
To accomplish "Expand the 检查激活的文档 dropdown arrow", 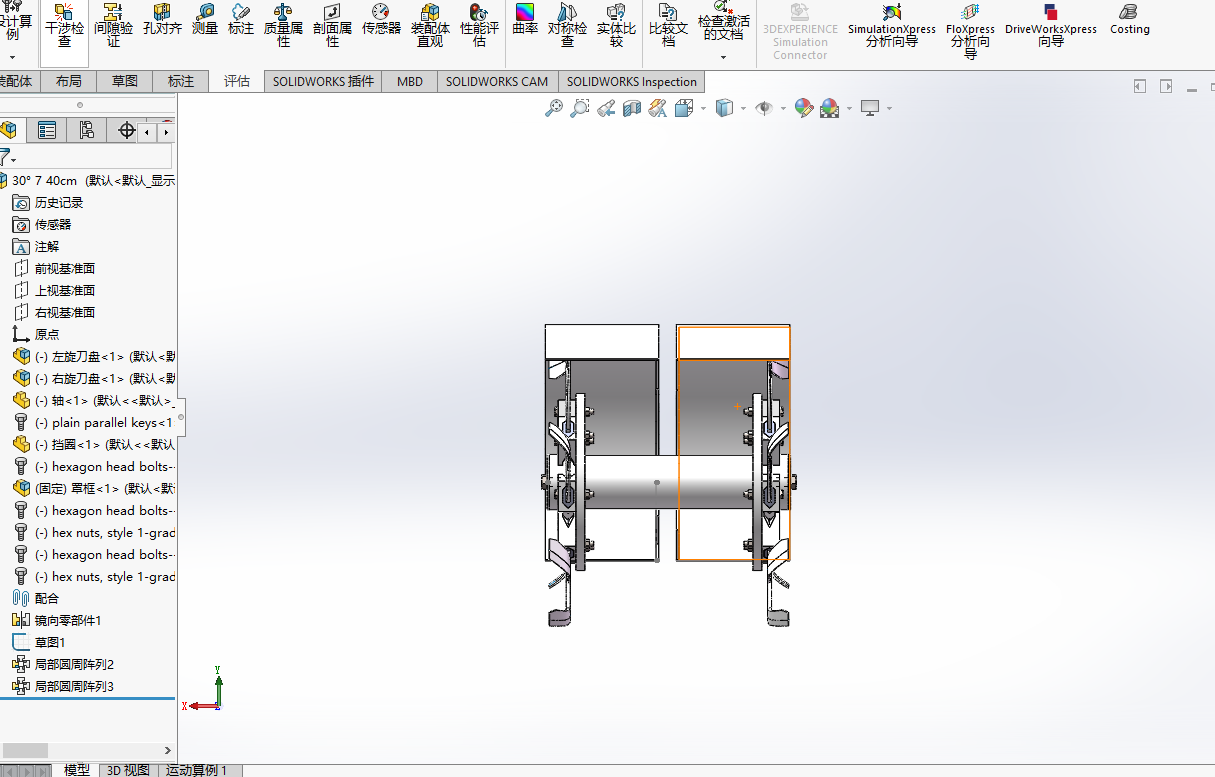I will tap(723, 57).
